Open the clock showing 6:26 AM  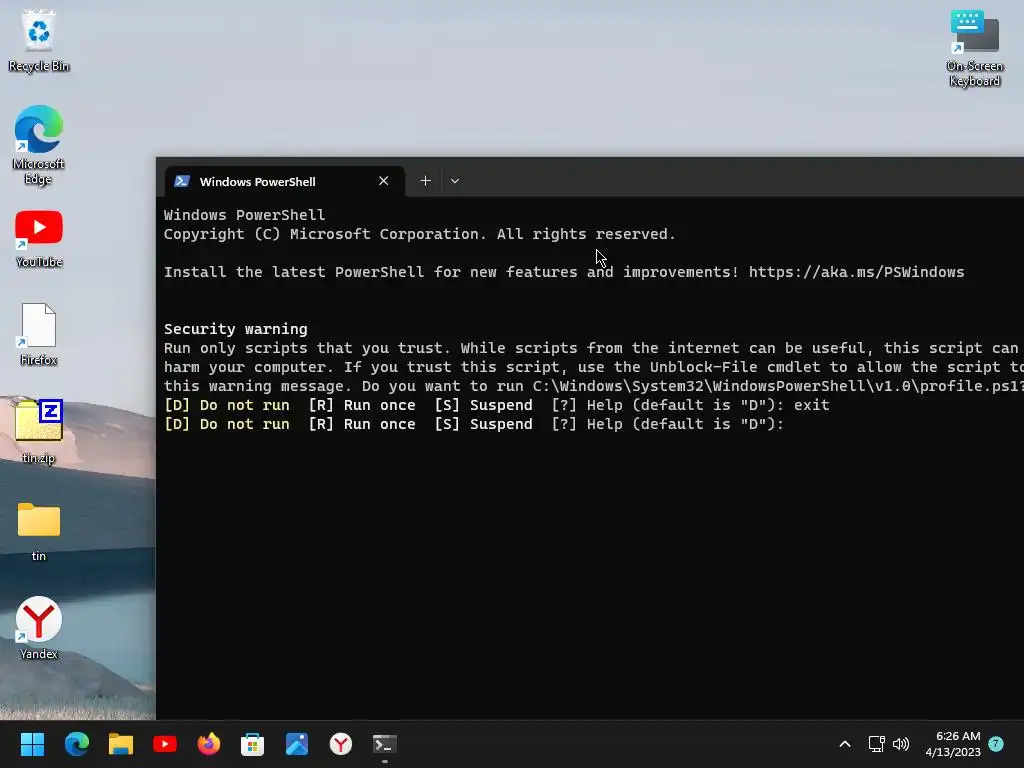click(953, 744)
